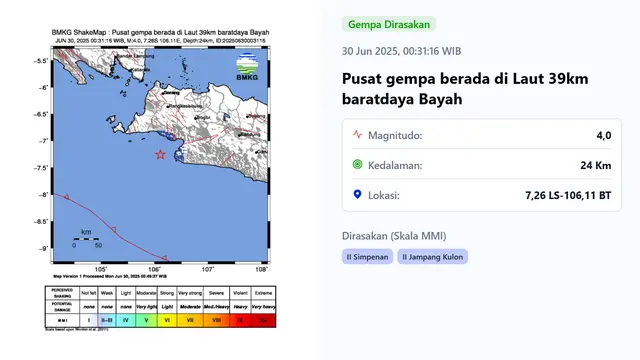Screen dimensions: 640x360
Task: Select the II Jampang Kulon MMI tag
Action: tap(432, 257)
